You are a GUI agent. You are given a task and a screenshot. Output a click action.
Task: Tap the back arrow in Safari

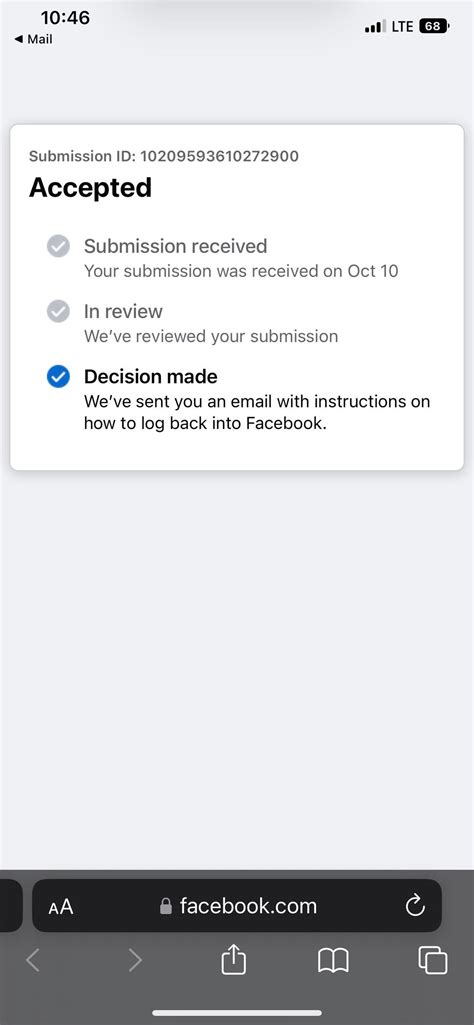[x=33, y=960]
